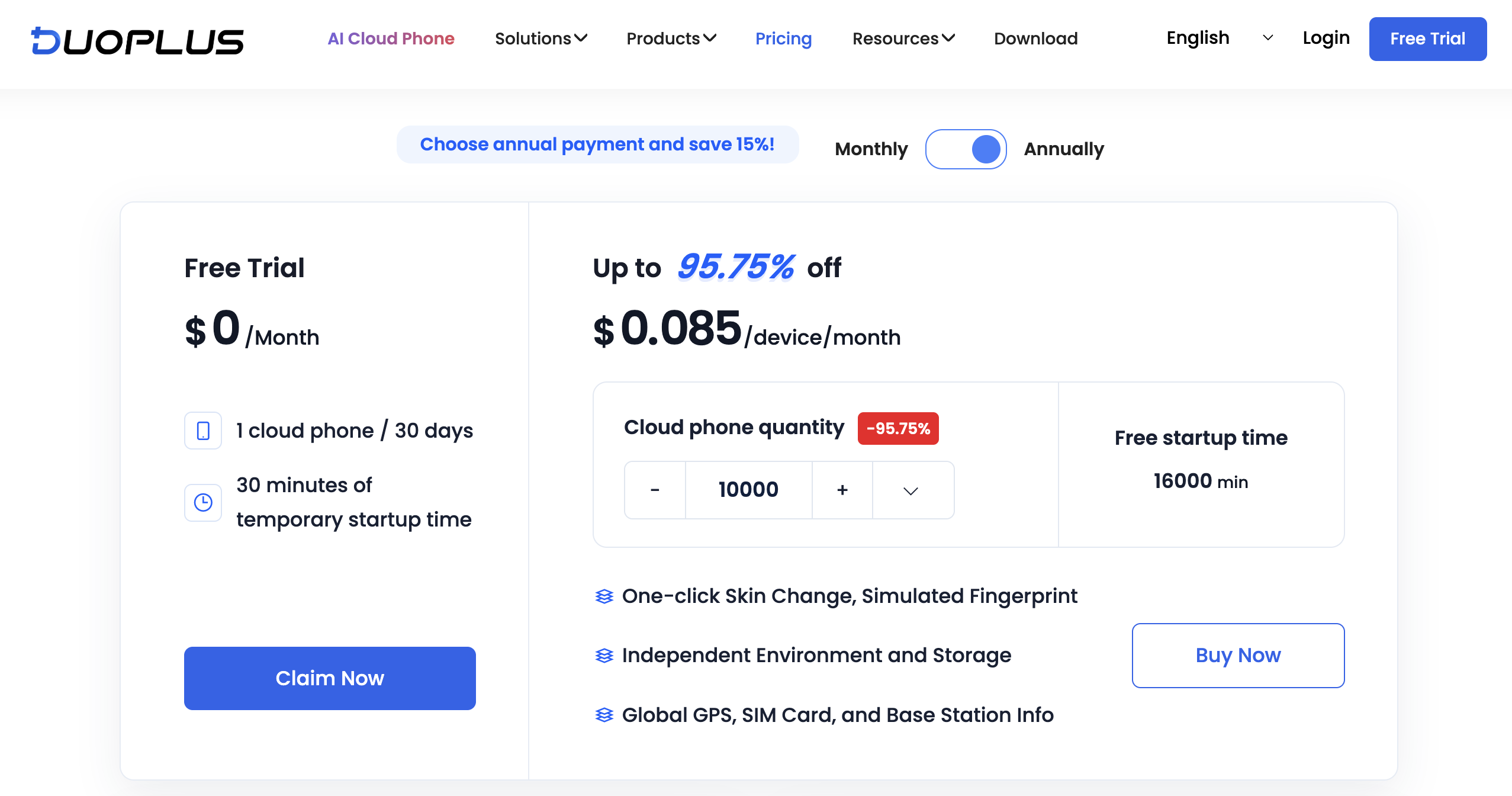
Task: Click the Buy Now button
Action: tap(1238, 655)
